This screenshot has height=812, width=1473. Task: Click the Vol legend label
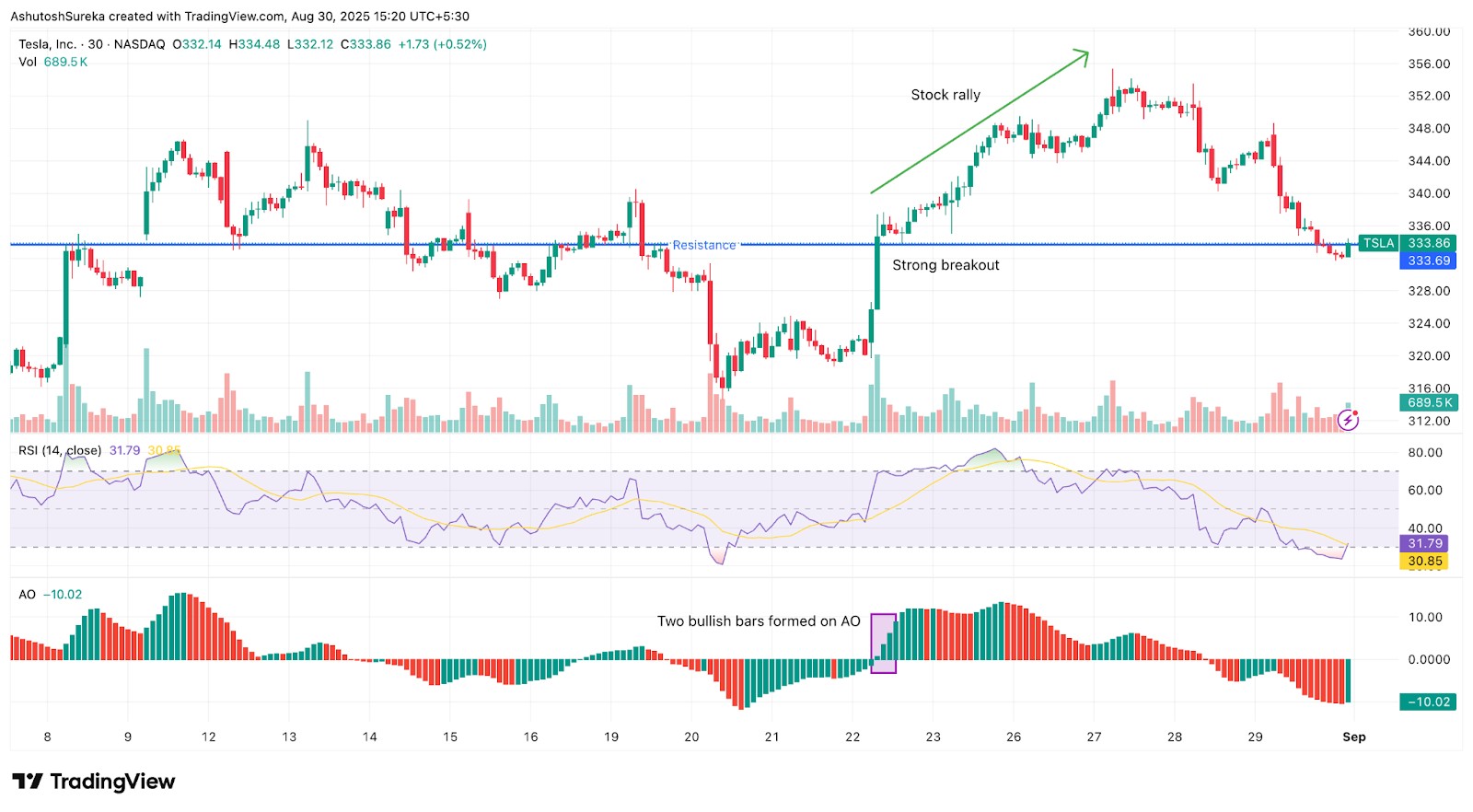pyautogui.click(x=28, y=62)
